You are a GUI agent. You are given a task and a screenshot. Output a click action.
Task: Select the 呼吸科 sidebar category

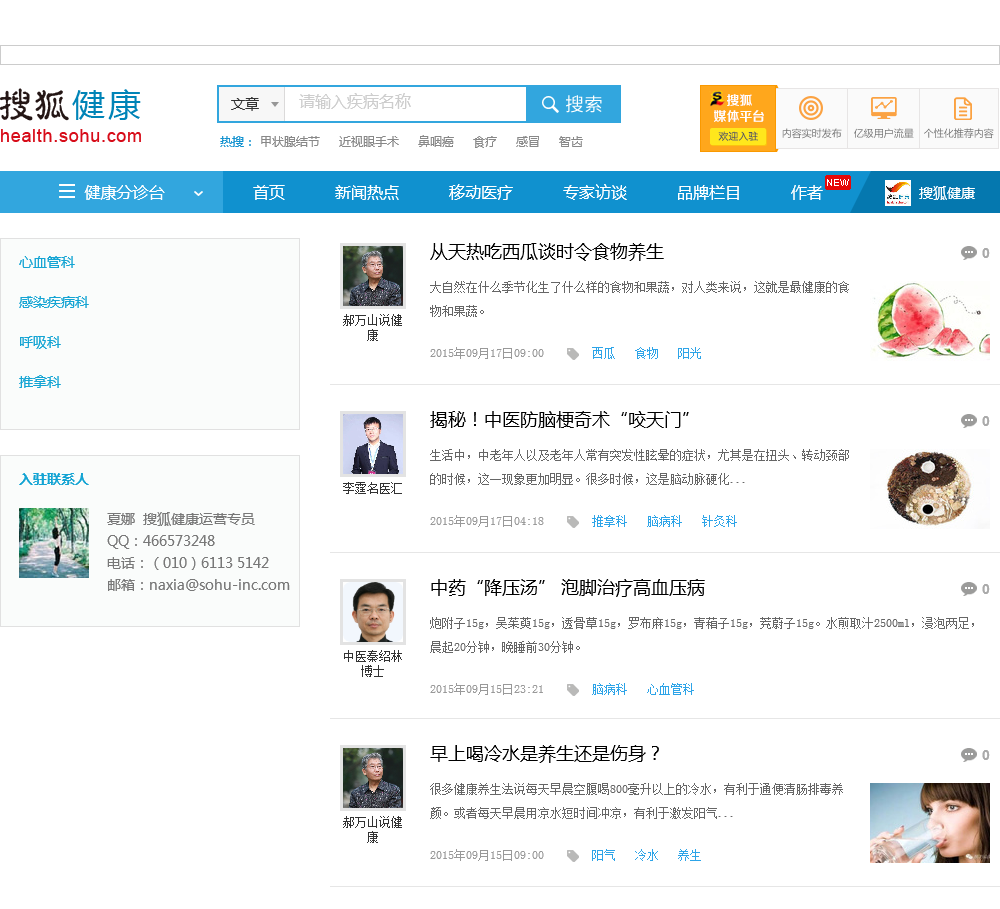(x=40, y=343)
